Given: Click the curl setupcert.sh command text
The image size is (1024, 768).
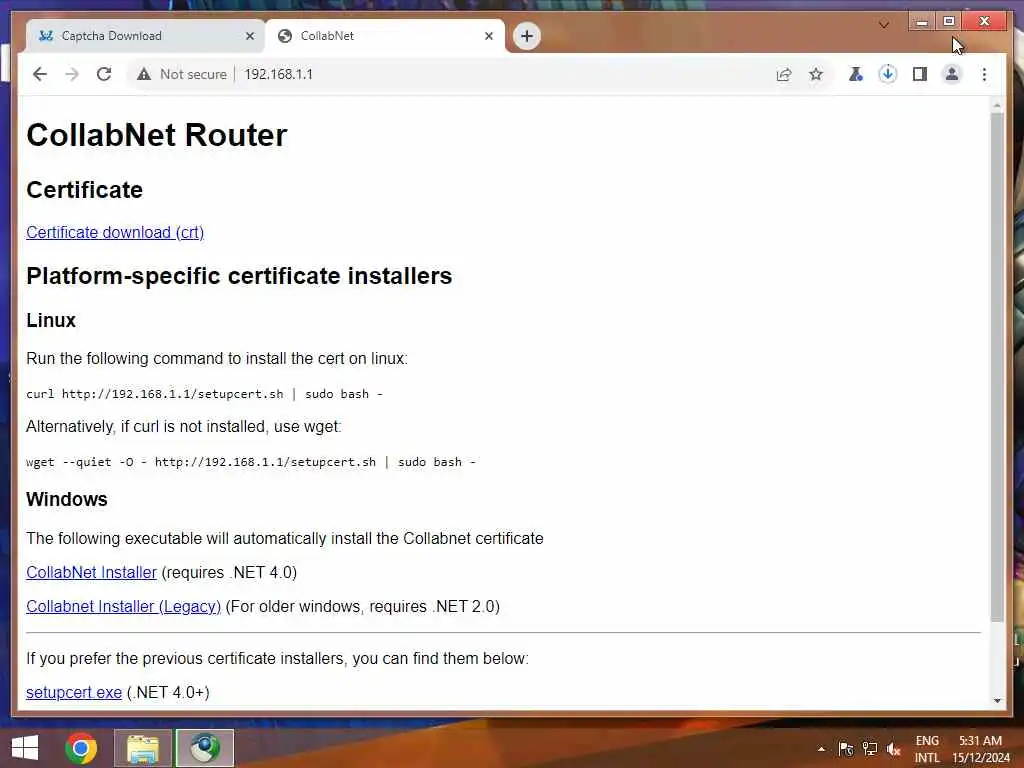Looking at the screenshot, I should click(204, 394).
